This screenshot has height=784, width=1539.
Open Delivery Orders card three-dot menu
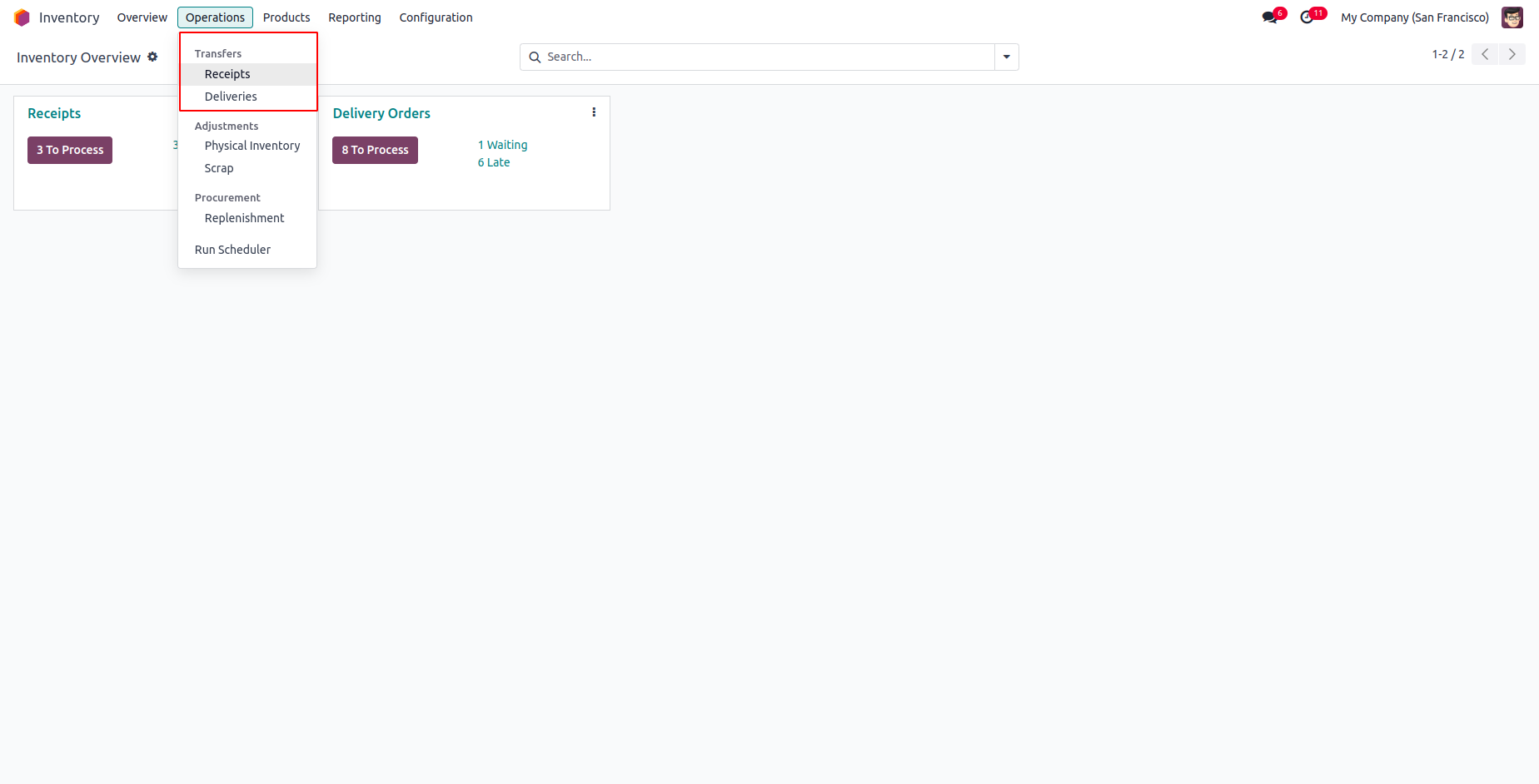[594, 112]
